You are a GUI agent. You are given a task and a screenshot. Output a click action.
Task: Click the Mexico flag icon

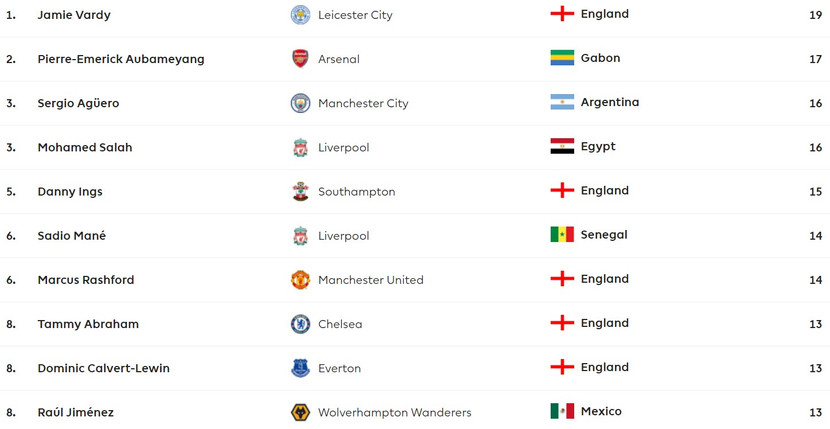point(562,411)
